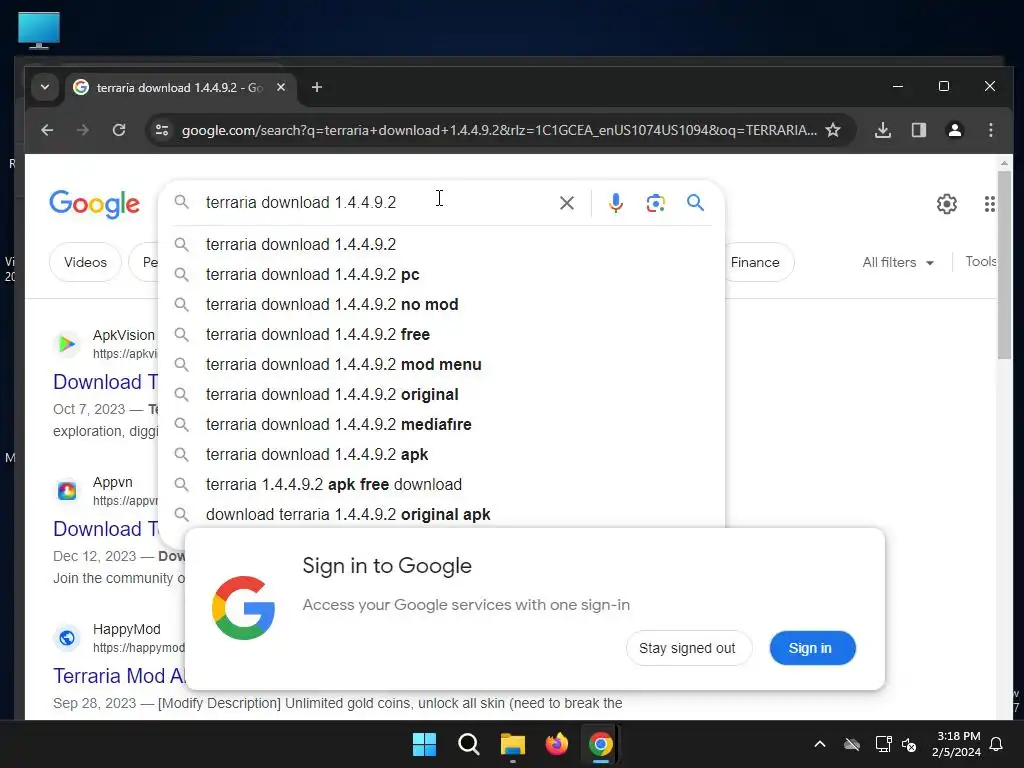Viewport: 1024px width, 768px height.
Task: Open search by image (Lens) icon
Action: pyautogui.click(x=656, y=203)
